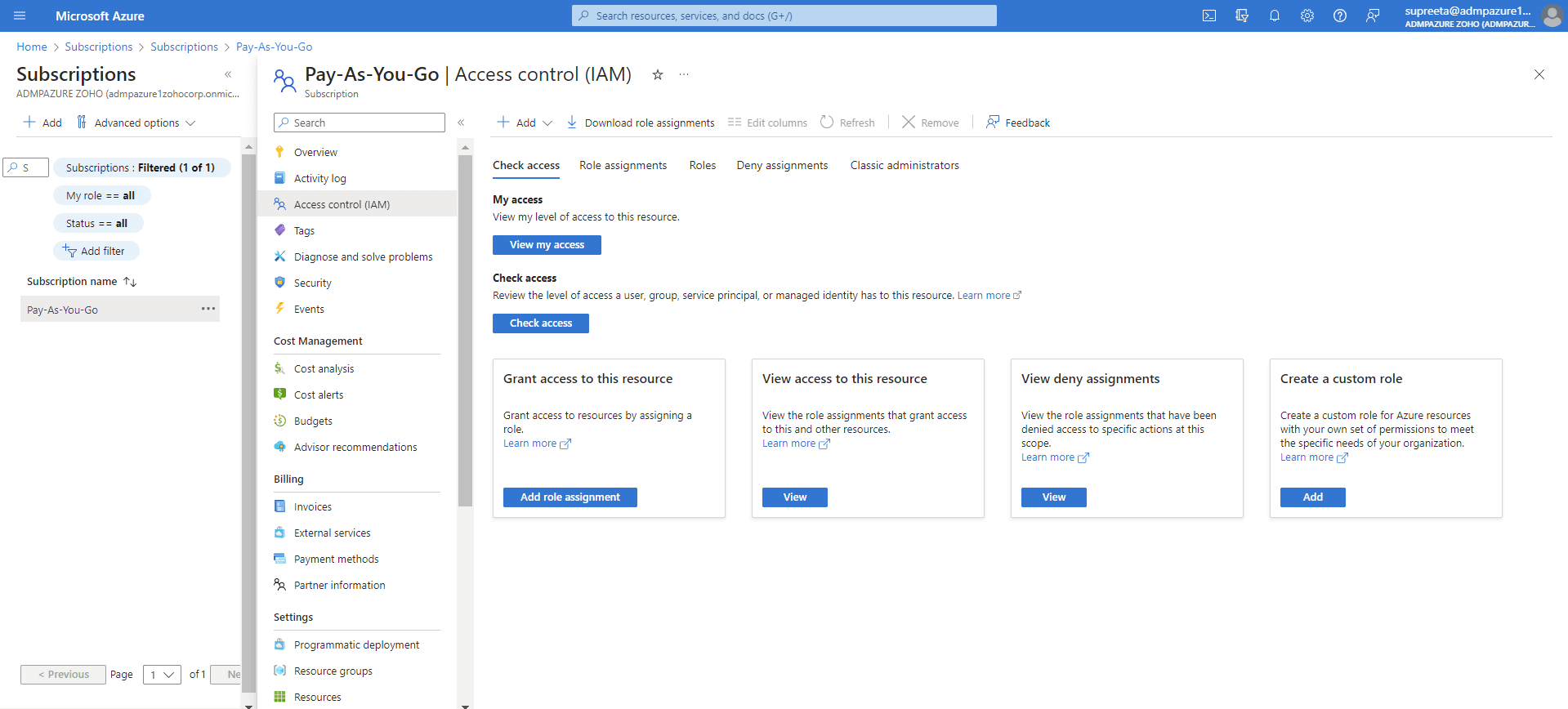Click the Home breadcrumb link
Screen dimensions: 1568x709
pos(32,47)
